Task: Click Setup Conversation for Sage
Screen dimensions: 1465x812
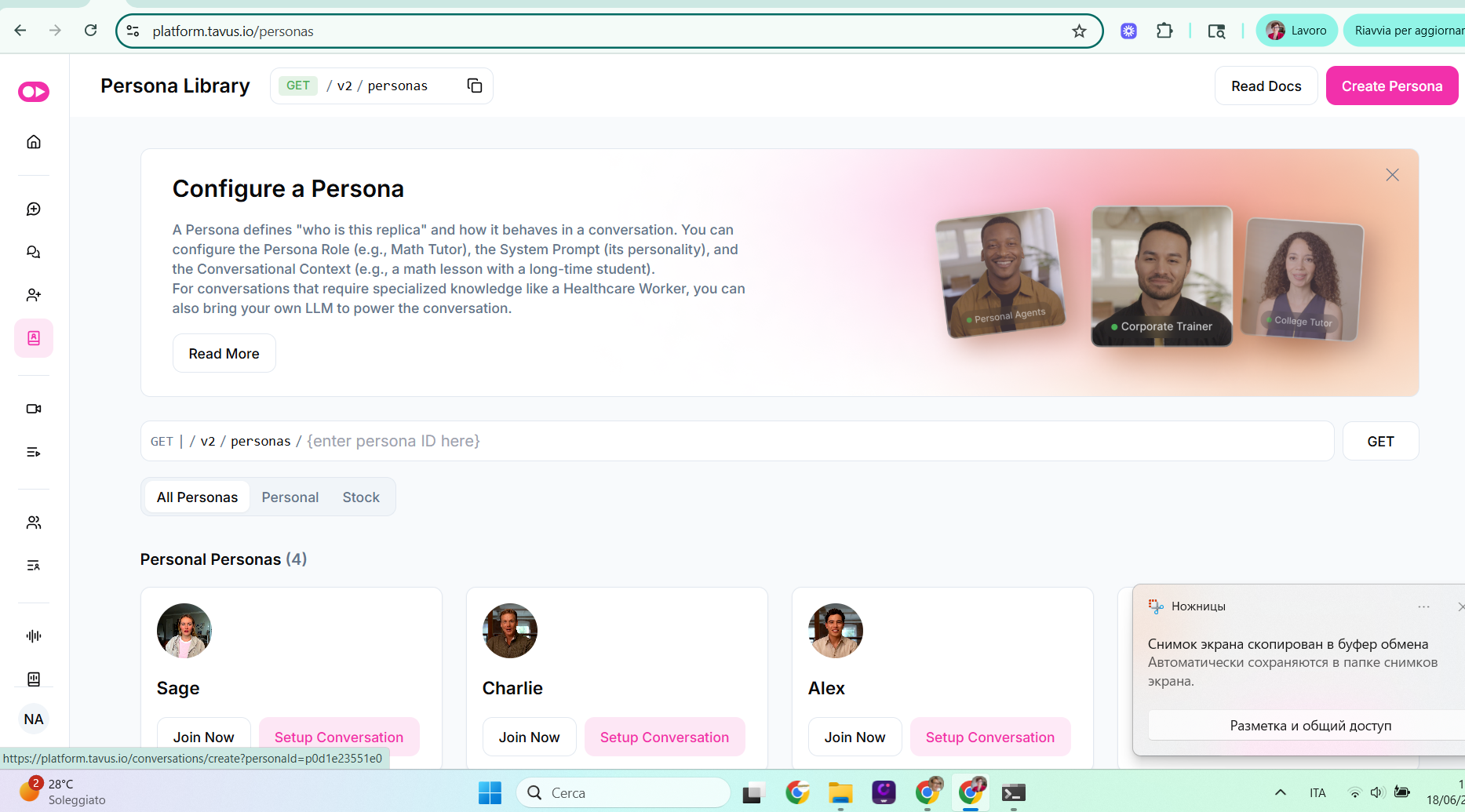Action: click(339, 737)
